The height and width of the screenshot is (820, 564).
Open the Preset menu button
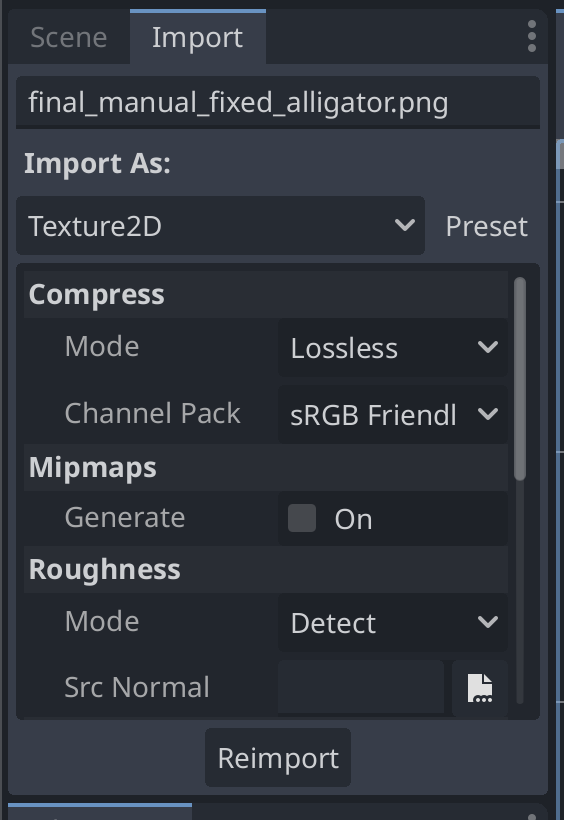tap(487, 226)
